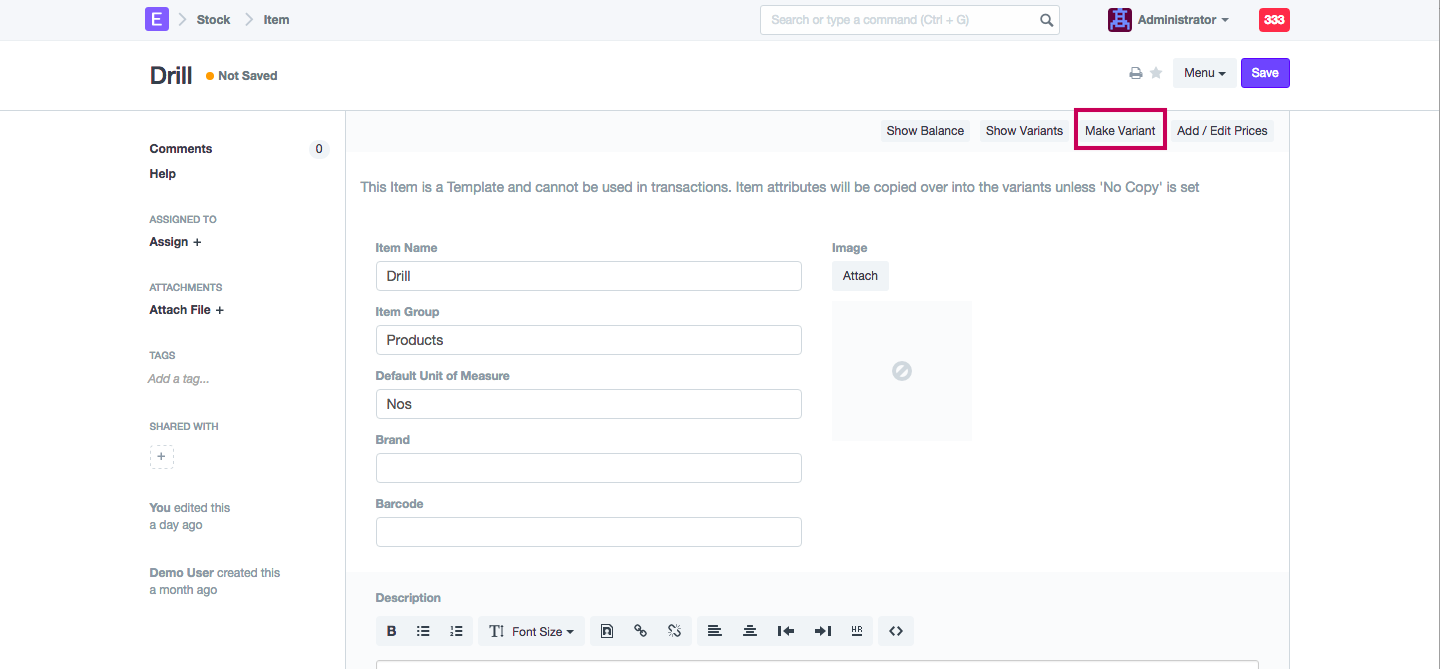Center align the description text

[749, 631]
